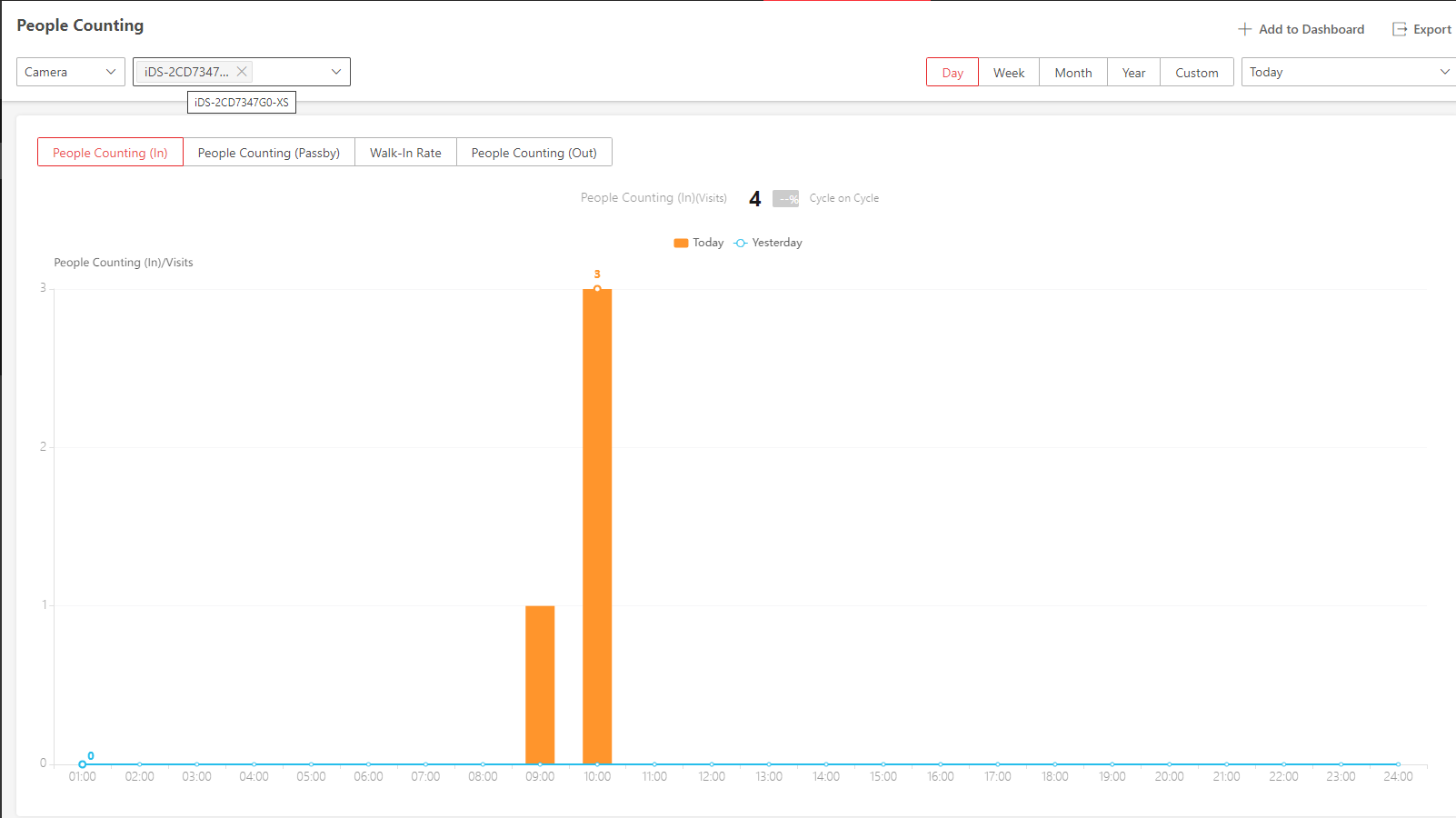Screen dimensions: 1456x818
Task: Click the plus icon for Add to Dashboard
Action: tap(1244, 29)
